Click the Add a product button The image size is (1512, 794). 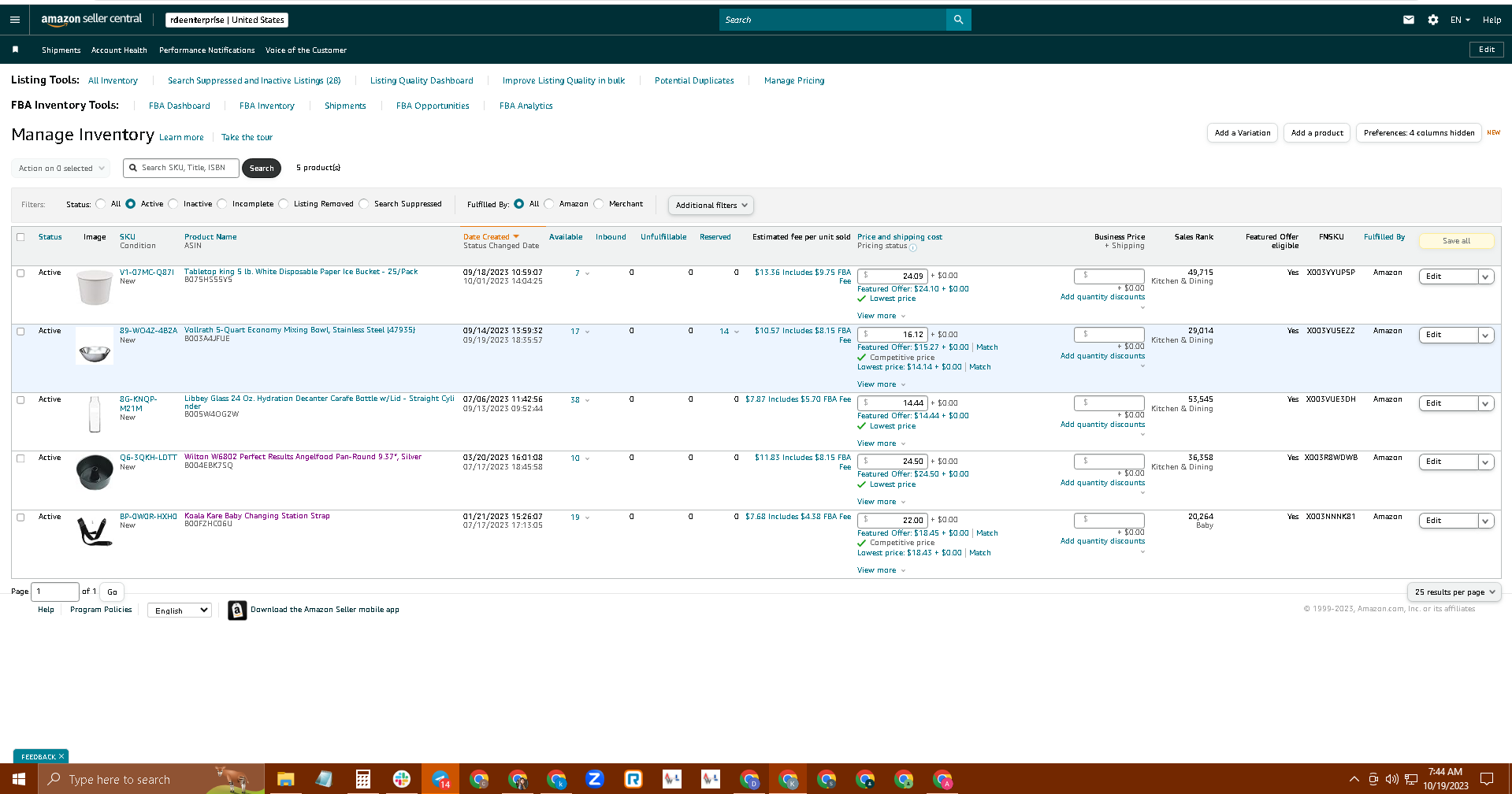tap(1317, 133)
